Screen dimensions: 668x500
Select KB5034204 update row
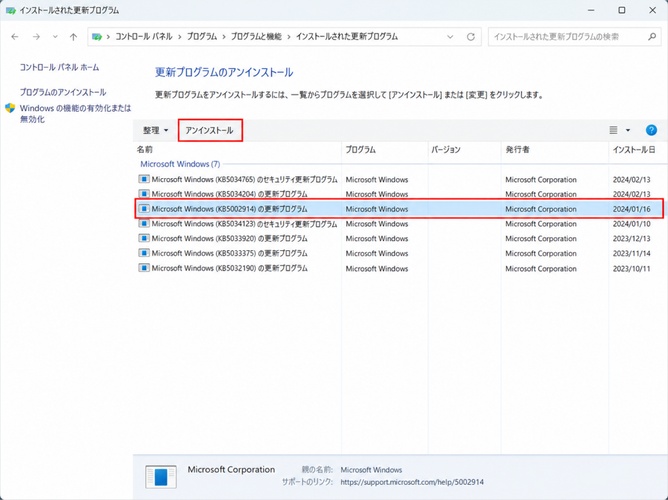tap(399, 194)
